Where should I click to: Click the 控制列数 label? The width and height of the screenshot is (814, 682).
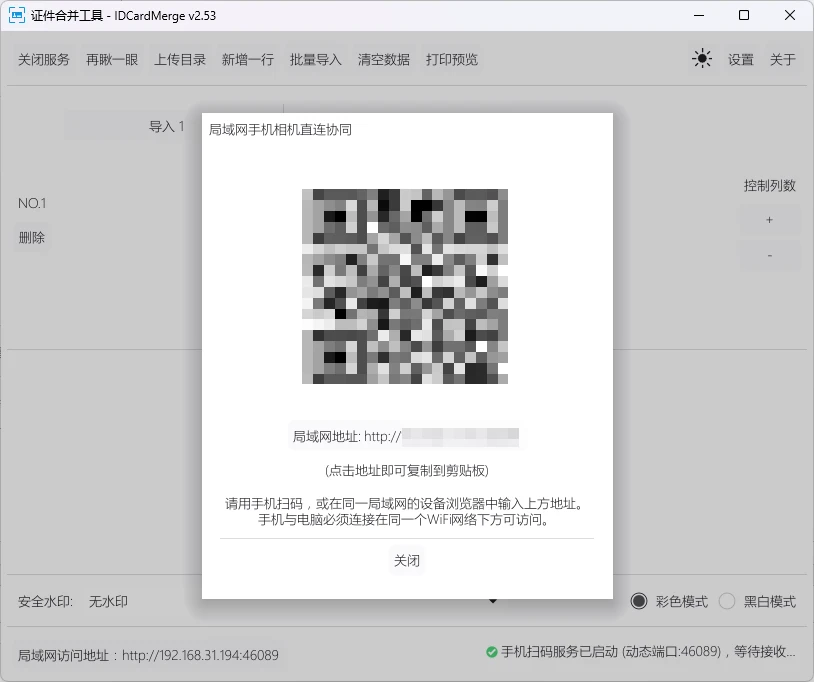click(769, 185)
